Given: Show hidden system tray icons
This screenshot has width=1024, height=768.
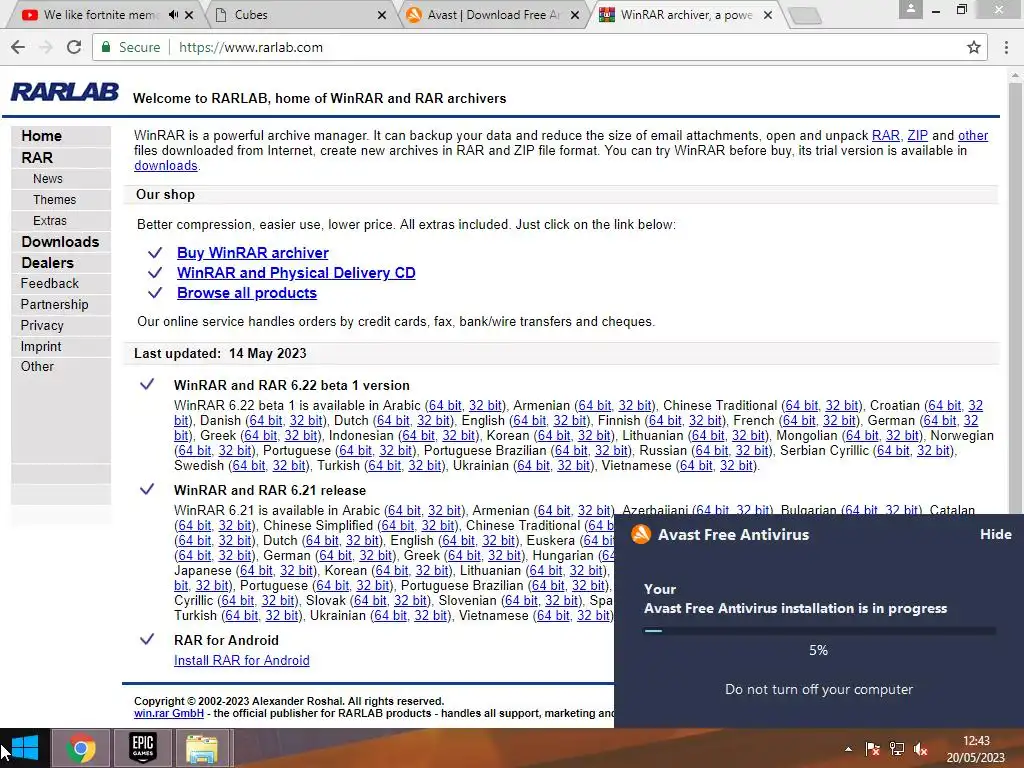Looking at the screenshot, I should pyautogui.click(x=848, y=749).
